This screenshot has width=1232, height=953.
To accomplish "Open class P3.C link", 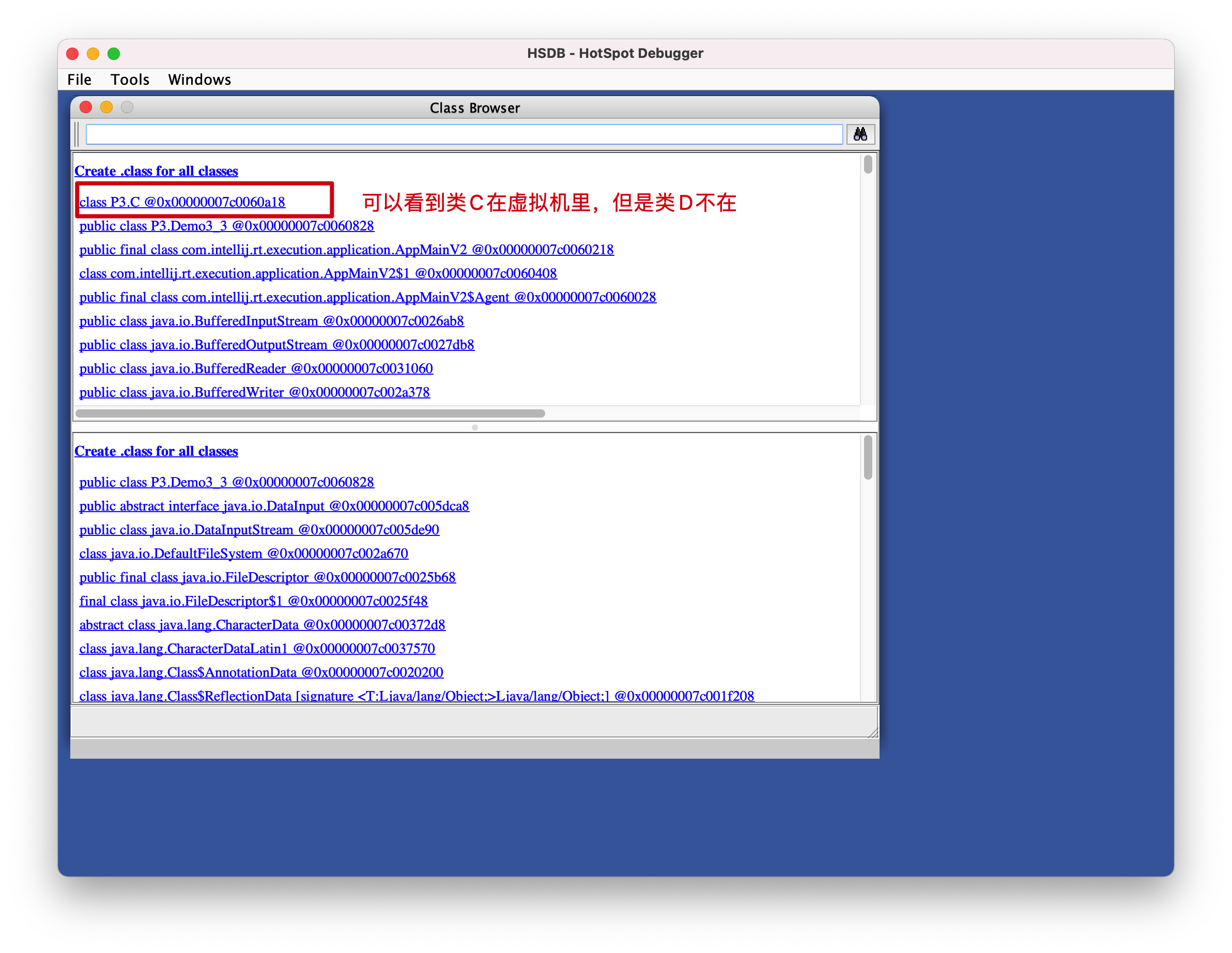I will click(181, 202).
